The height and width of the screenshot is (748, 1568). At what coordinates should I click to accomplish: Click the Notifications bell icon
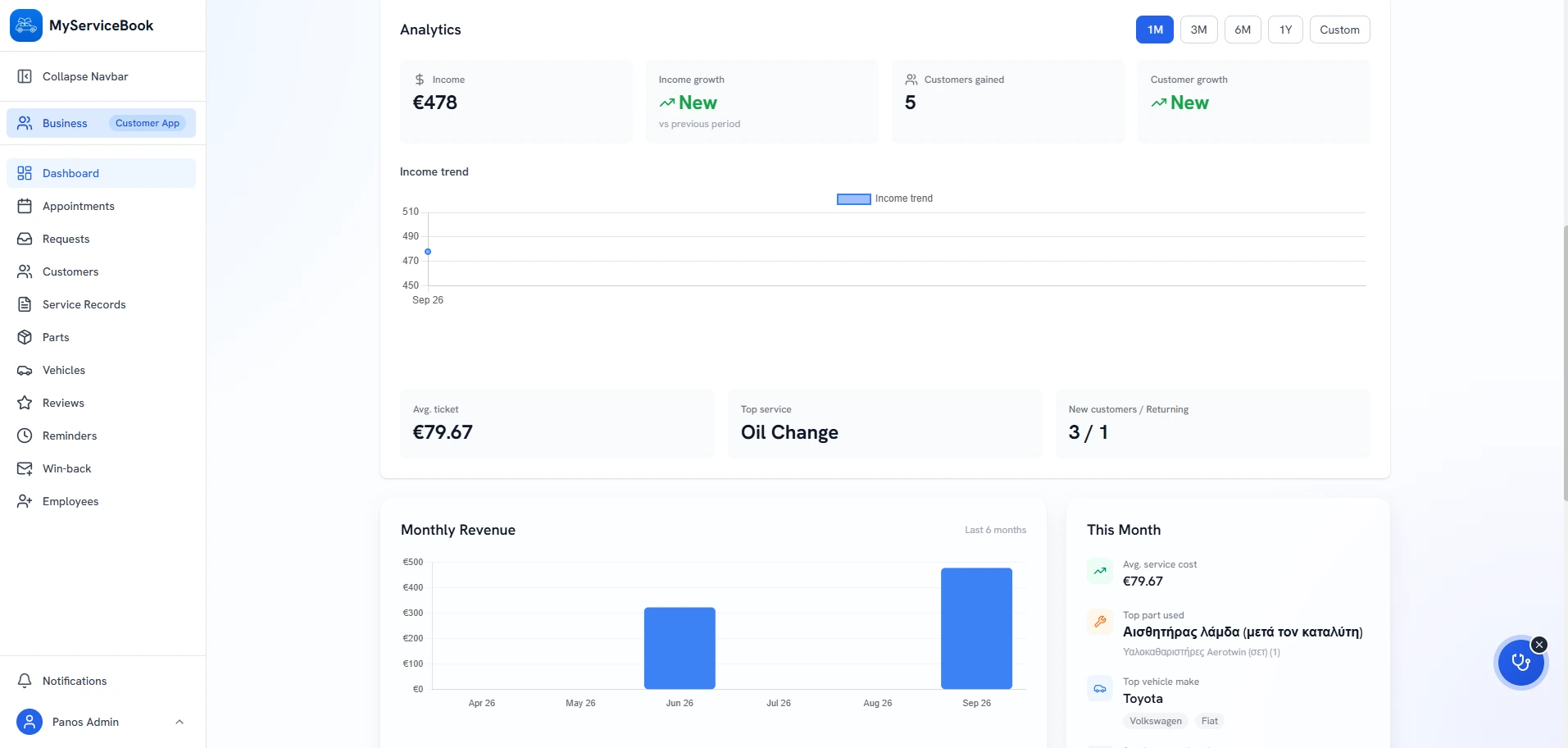(x=25, y=681)
